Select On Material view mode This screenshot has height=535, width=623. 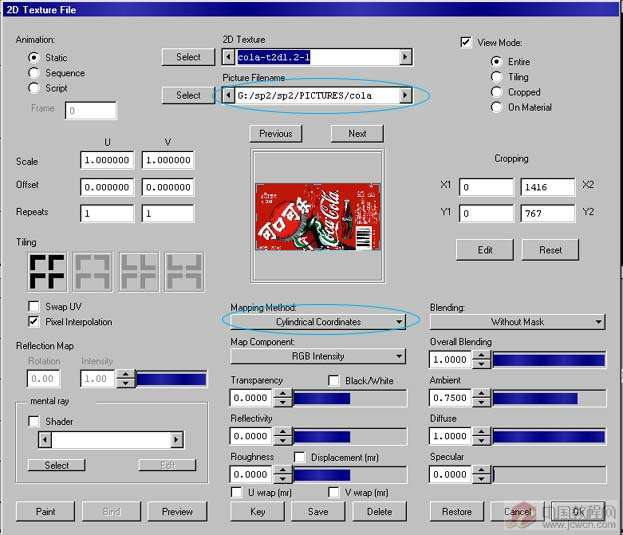[x=496, y=107]
